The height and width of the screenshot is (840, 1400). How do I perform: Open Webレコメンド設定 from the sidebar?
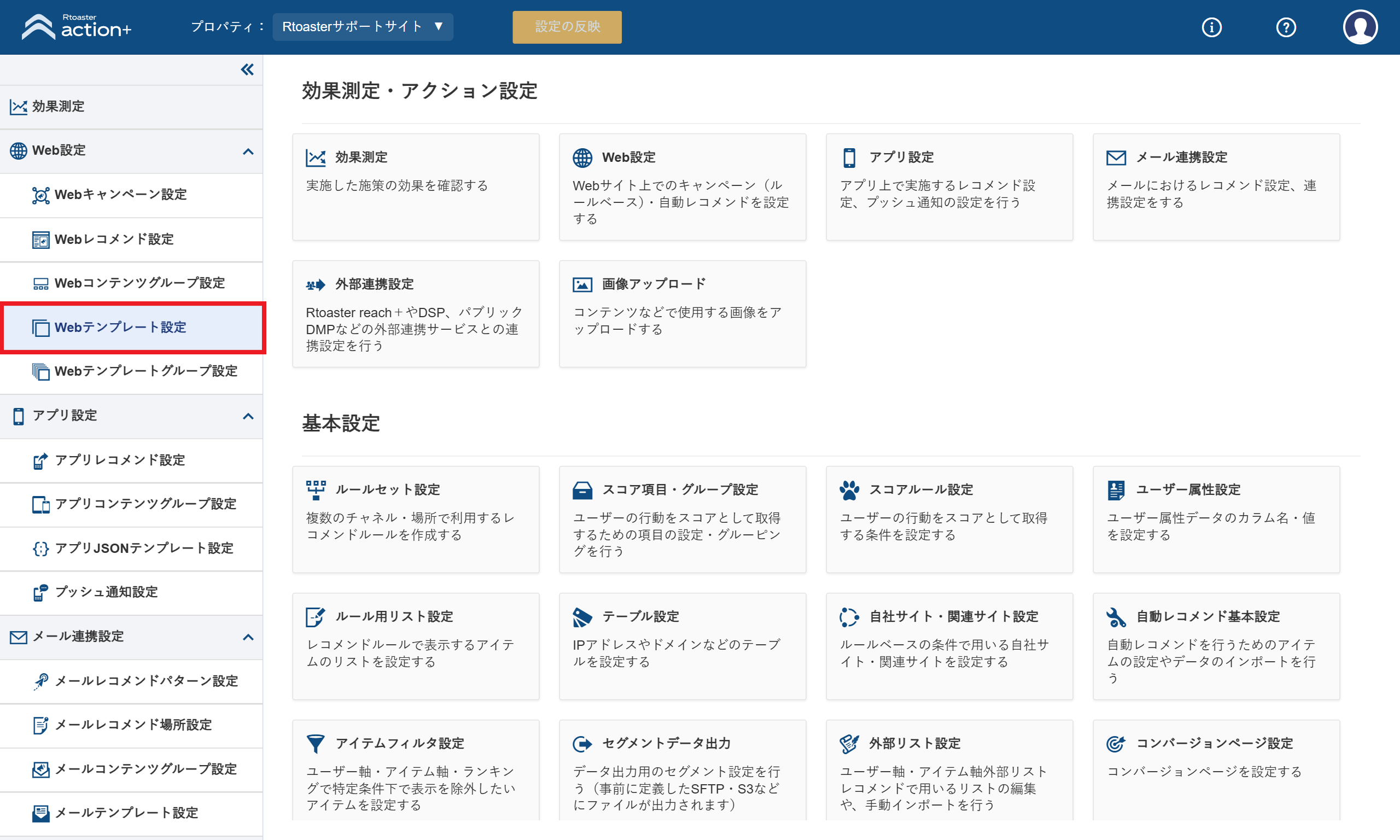(131, 240)
